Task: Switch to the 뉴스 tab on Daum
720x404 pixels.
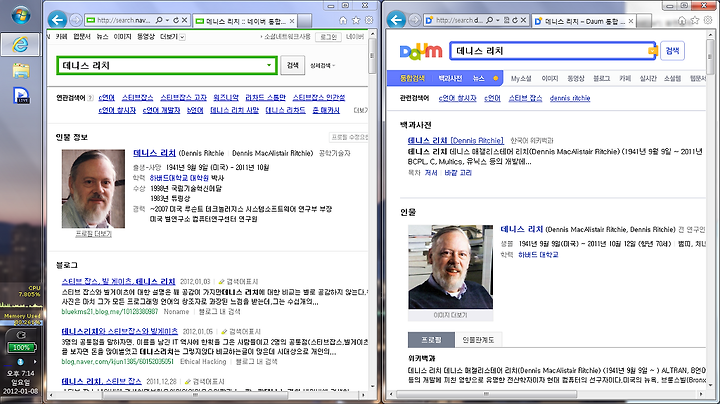Action: pos(478,79)
